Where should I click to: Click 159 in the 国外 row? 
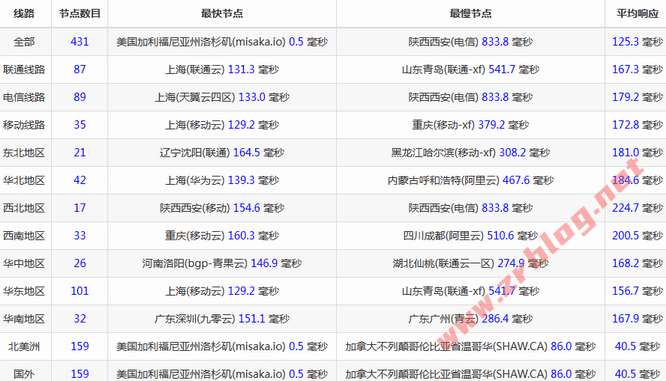click(x=79, y=374)
